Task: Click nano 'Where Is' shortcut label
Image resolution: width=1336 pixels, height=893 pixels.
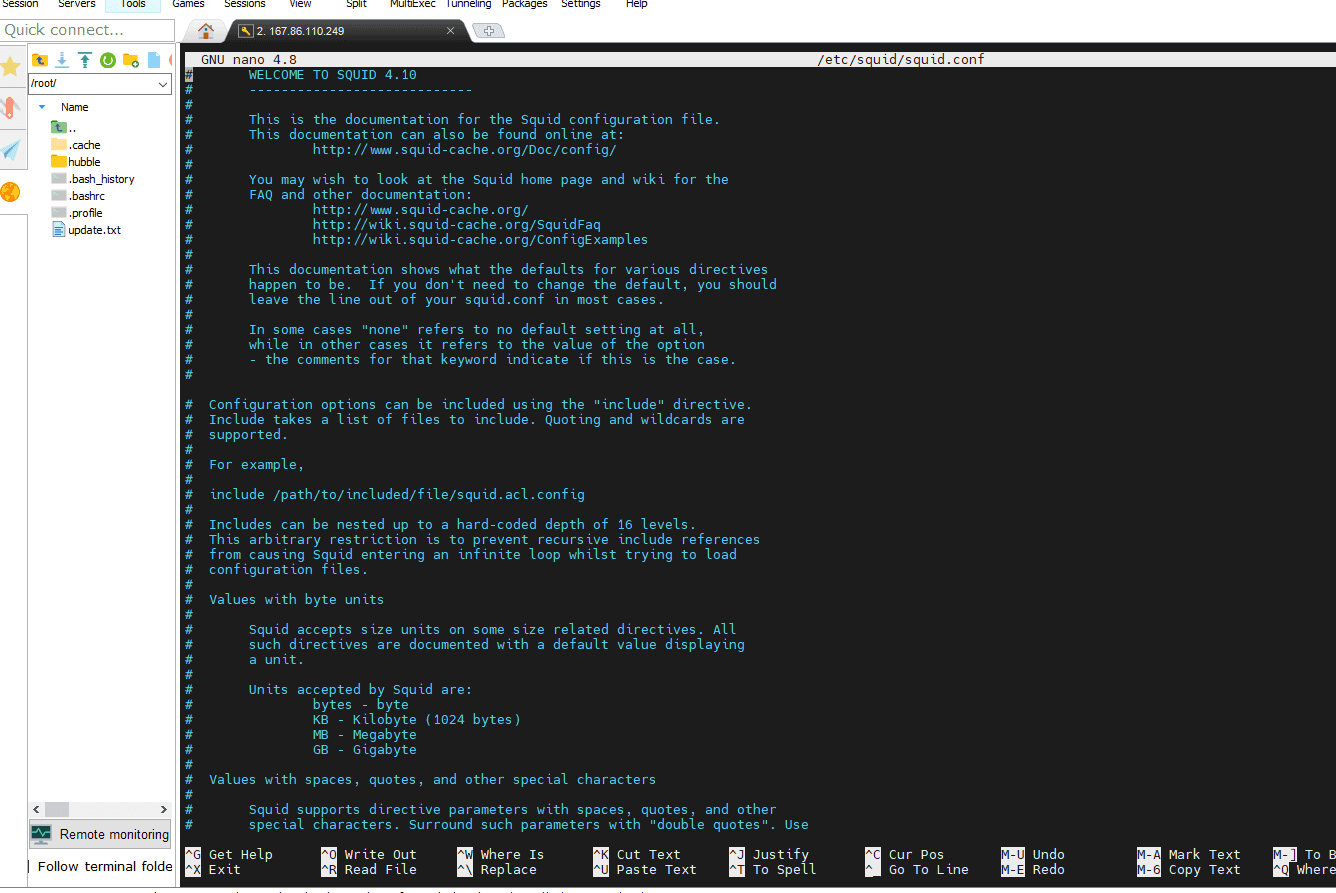Action: point(512,855)
